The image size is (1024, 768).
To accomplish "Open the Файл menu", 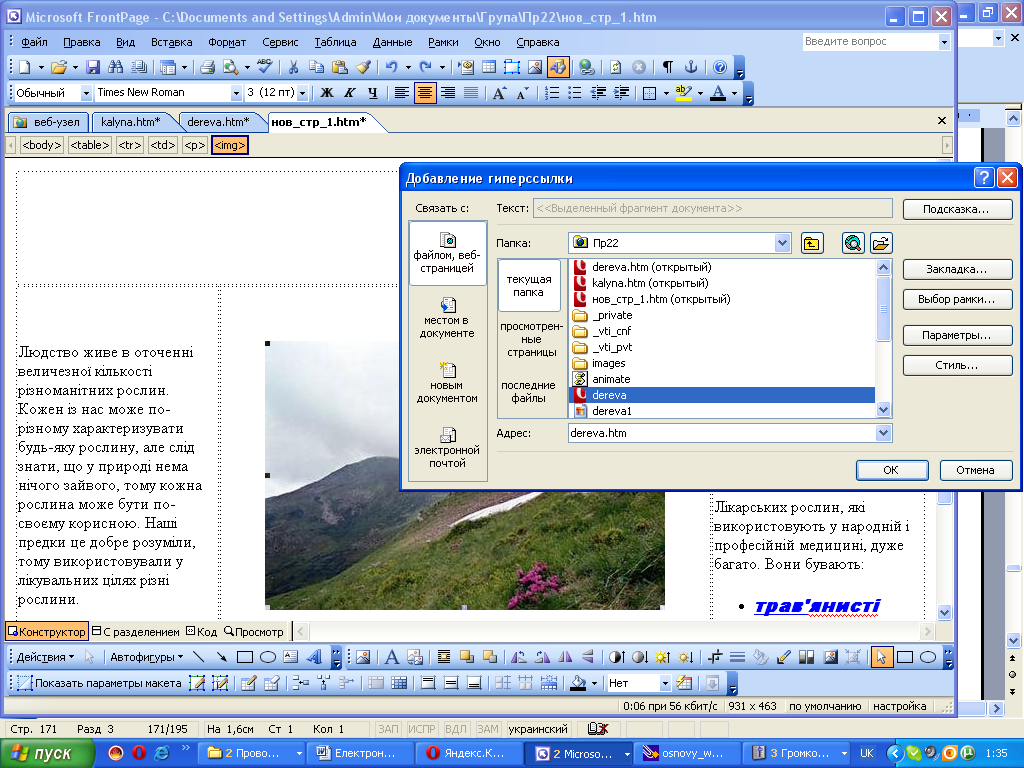I will coord(34,42).
